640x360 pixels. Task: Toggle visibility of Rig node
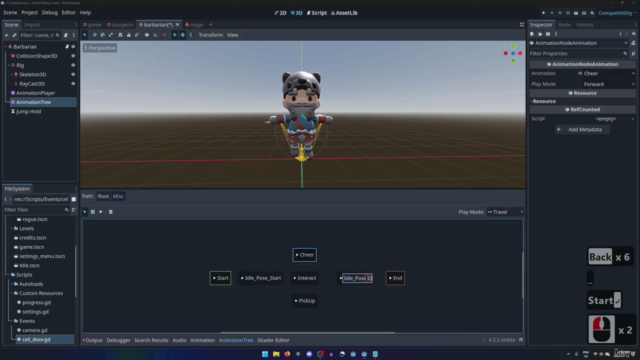point(73,65)
